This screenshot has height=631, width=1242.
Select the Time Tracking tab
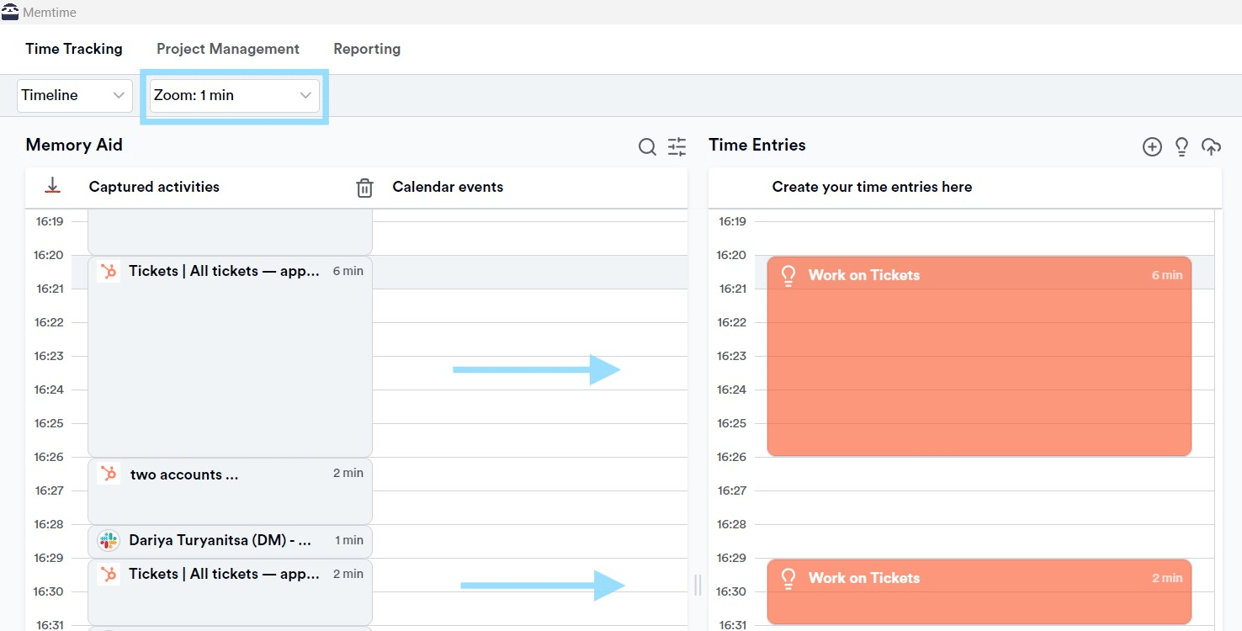coord(73,48)
